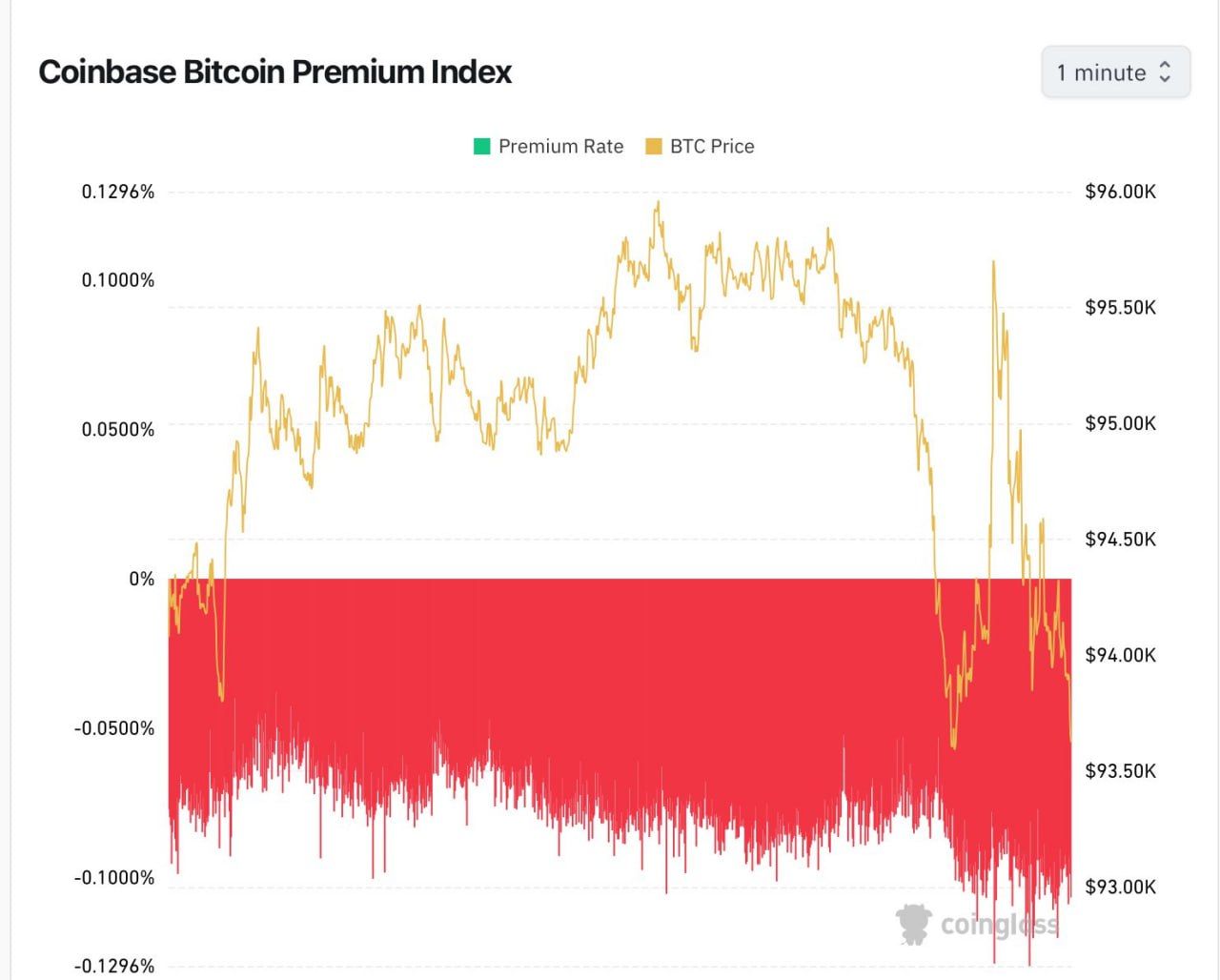This screenshot has width=1220, height=980.
Task: Expand the interval selector options
Action: click(1114, 71)
